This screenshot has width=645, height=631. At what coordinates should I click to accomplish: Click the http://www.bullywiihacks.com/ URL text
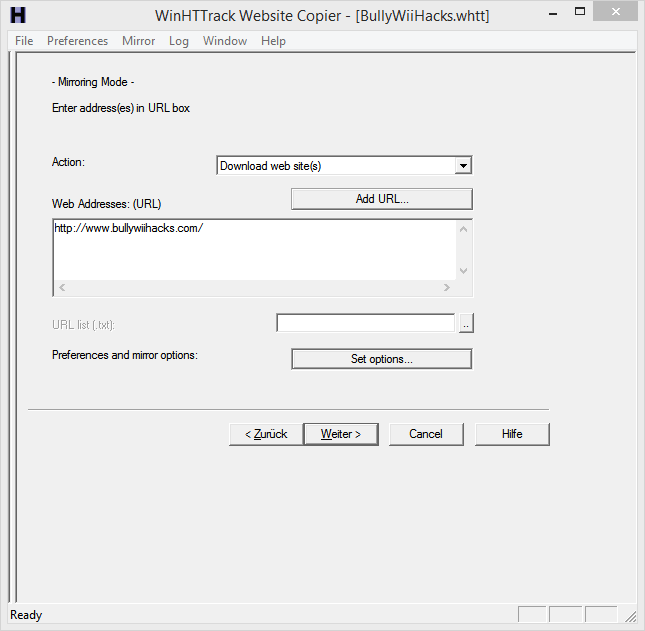129,228
